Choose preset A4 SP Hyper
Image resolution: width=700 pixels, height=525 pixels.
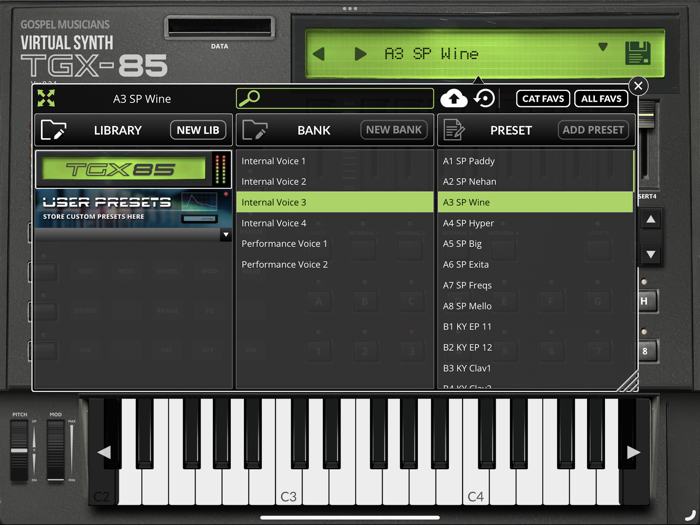535,223
